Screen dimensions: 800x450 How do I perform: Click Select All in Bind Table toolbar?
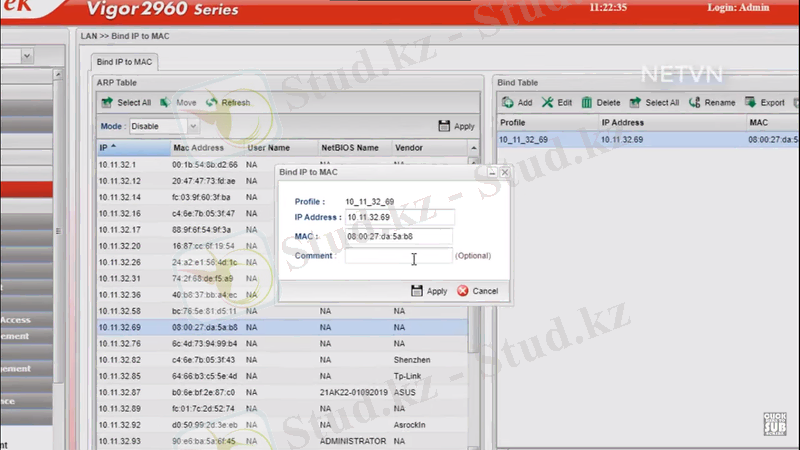pos(655,103)
